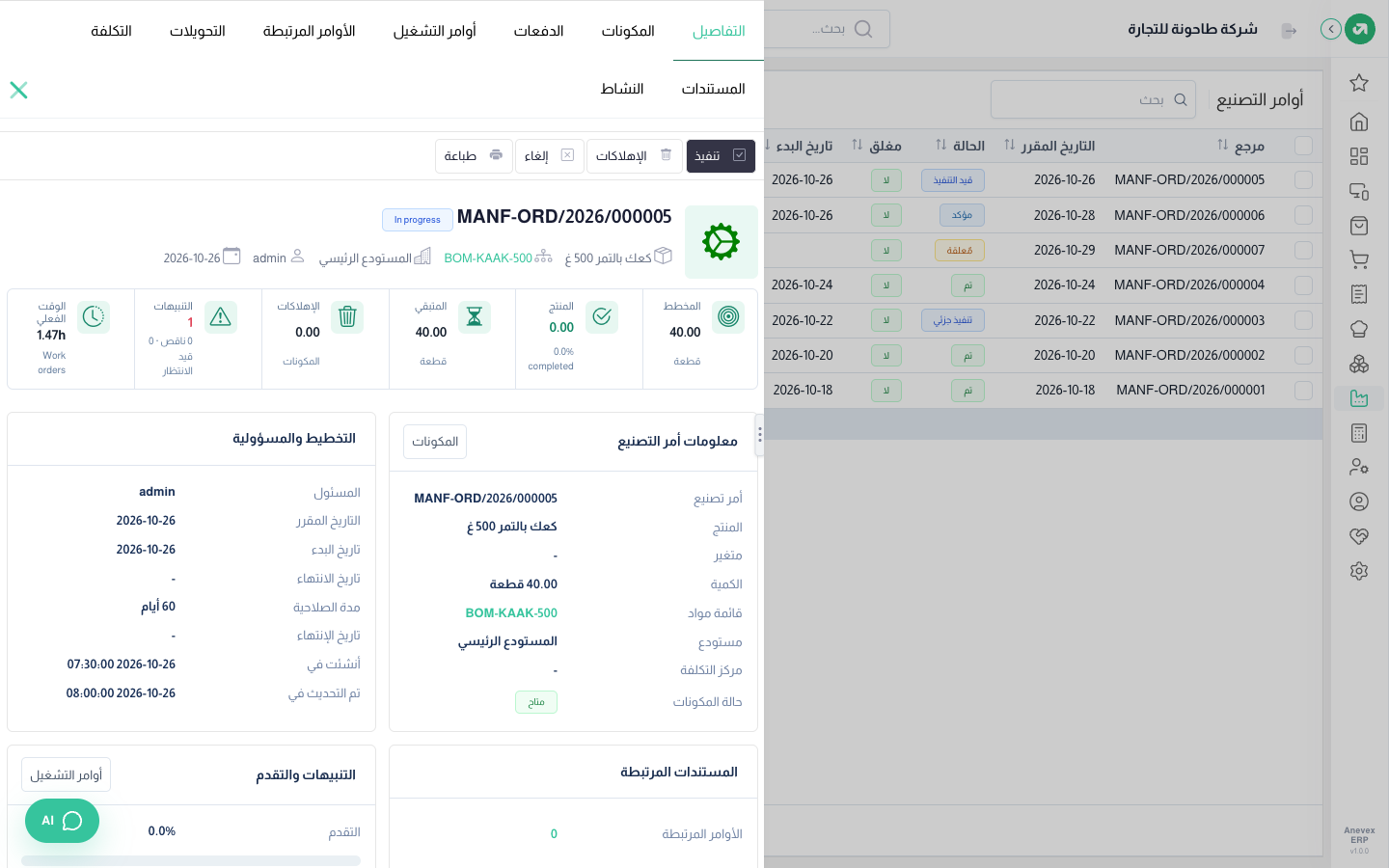Screen dimensions: 1389x868
Task: Open the manufacturing factory icon in the sidebar
Action: coord(1359,397)
